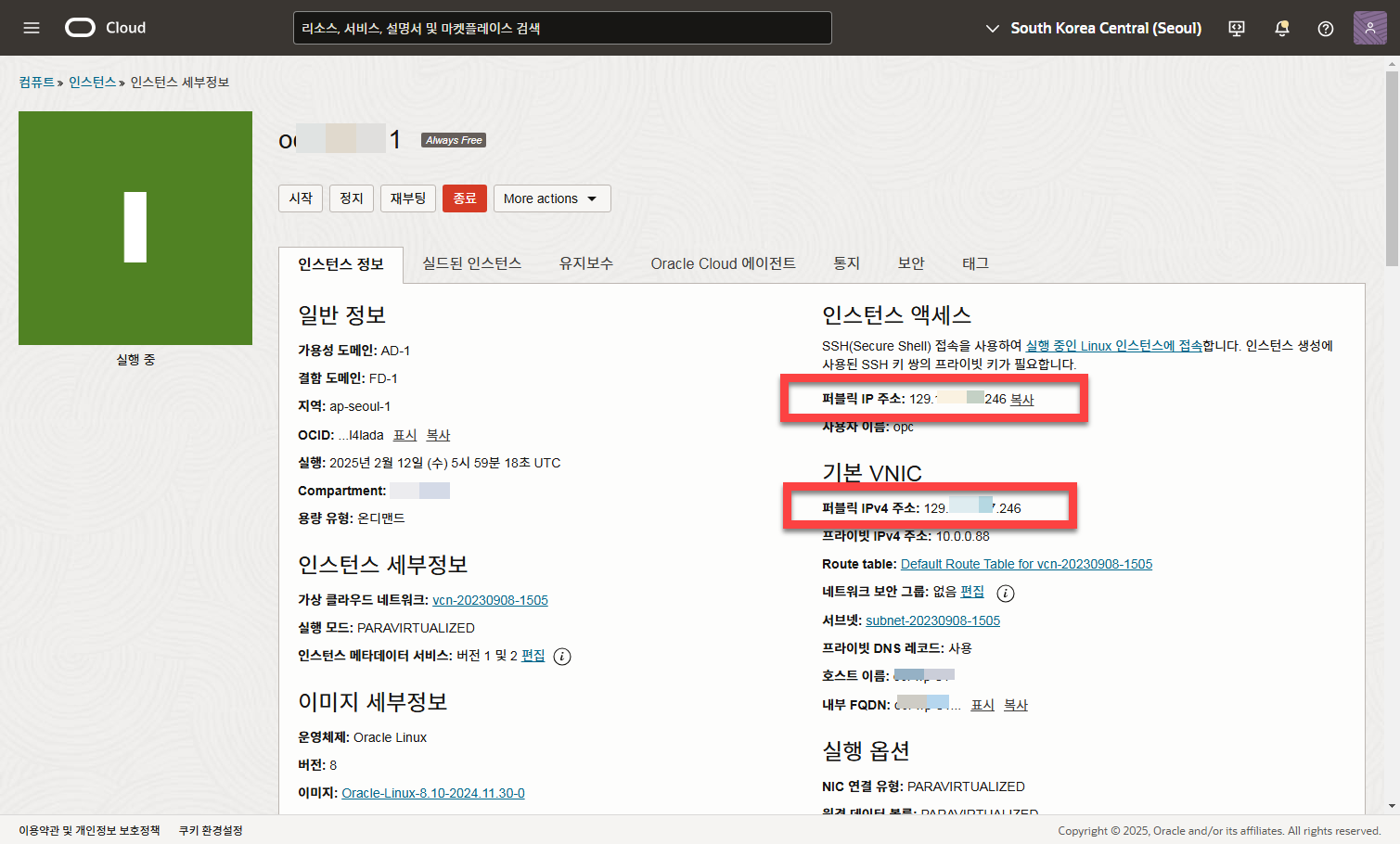Open the subnet-20230908-1505 link
The width and height of the screenshot is (1400, 844).
point(932,620)
